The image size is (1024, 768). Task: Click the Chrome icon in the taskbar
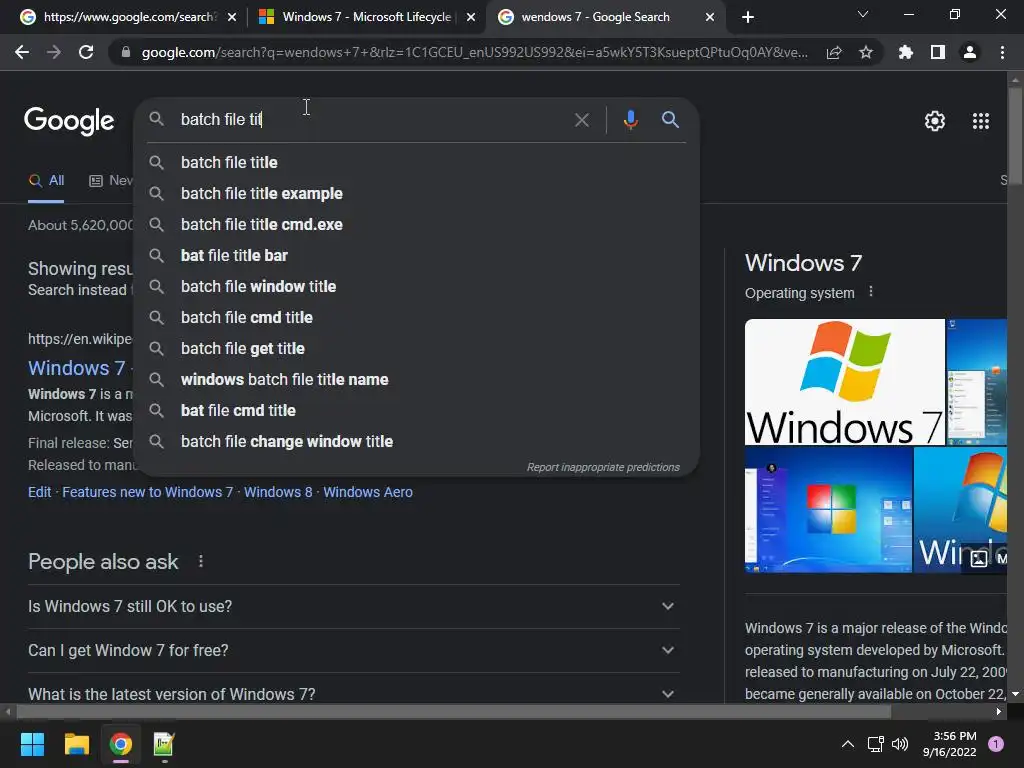click(x=121, y=744)
